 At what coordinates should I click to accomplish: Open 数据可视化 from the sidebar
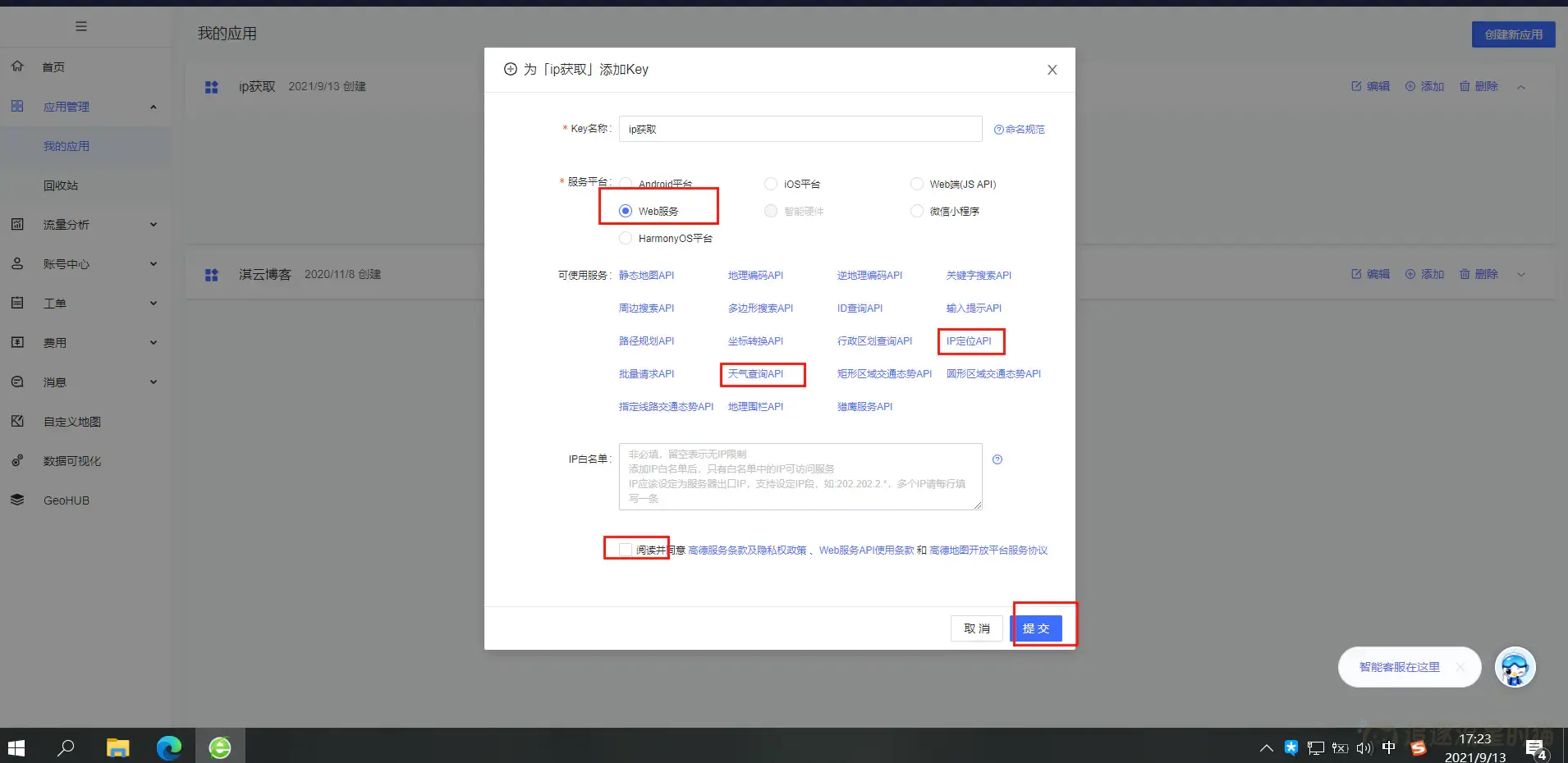coord(71,460)
